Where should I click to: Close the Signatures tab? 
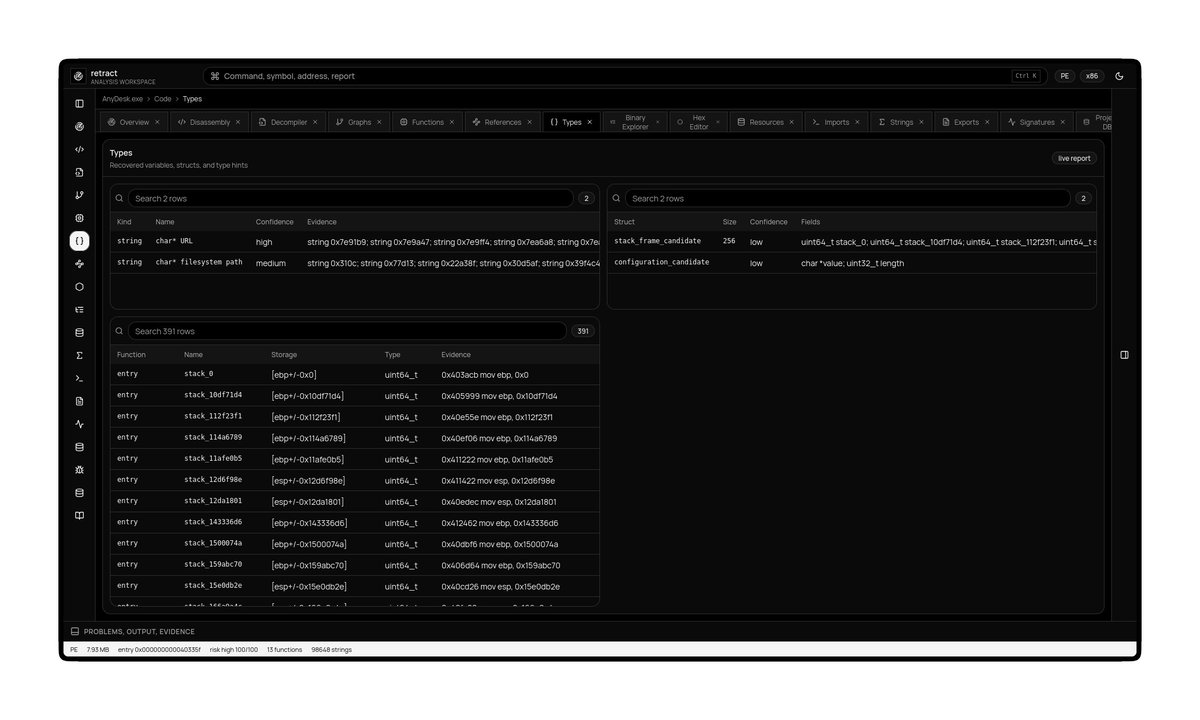click(x=1063, y=122)
